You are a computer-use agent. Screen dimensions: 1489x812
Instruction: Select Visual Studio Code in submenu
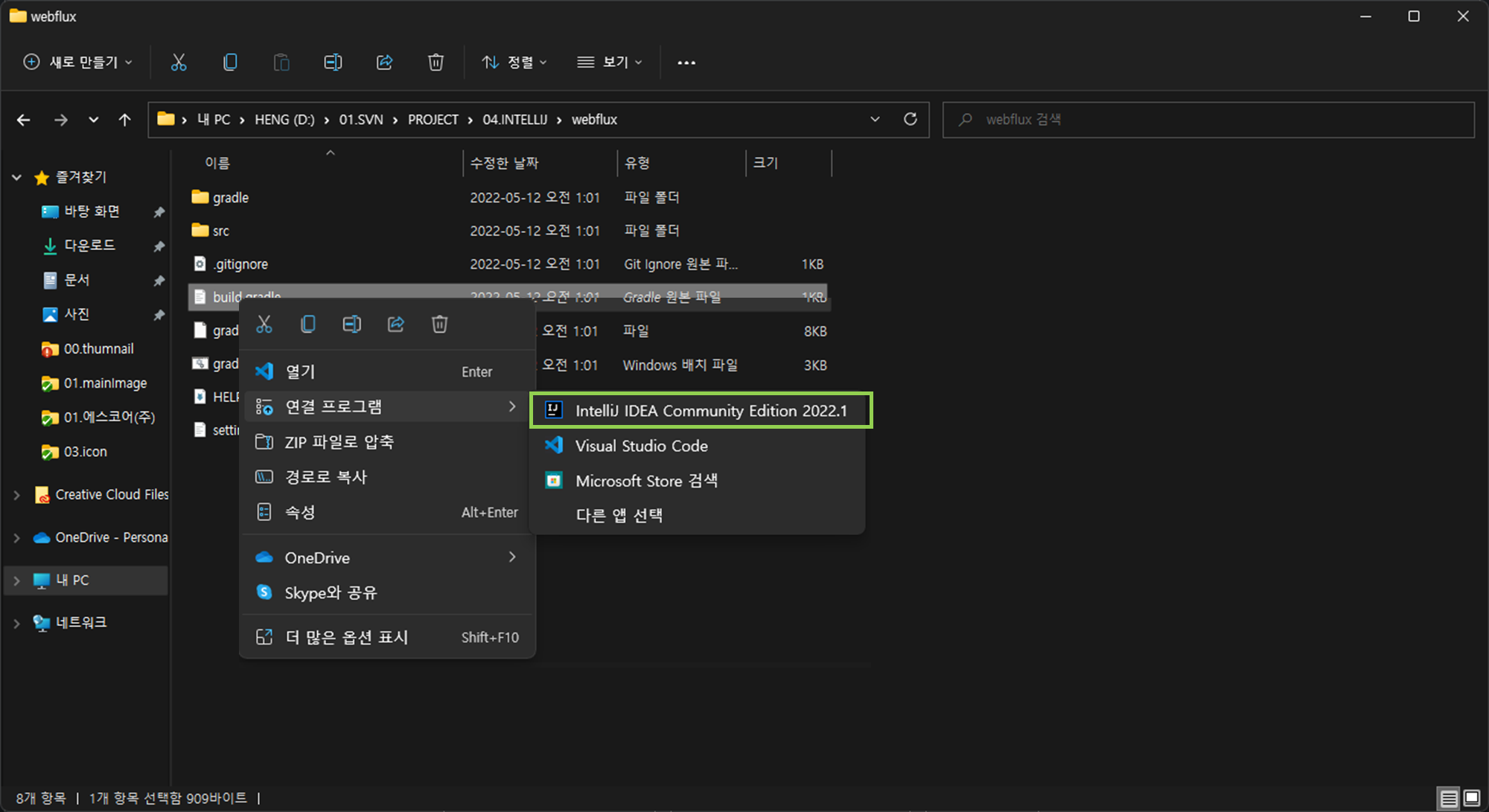tap(641, 446)
